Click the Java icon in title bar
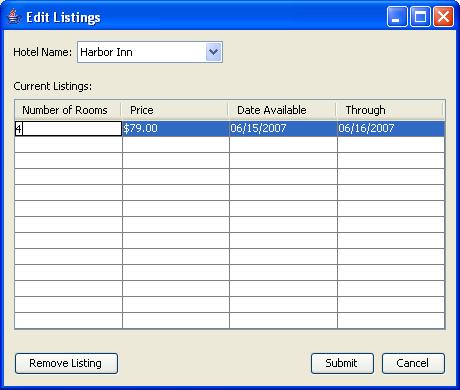Viewport: 460px width, 390px height. (13, 17)
